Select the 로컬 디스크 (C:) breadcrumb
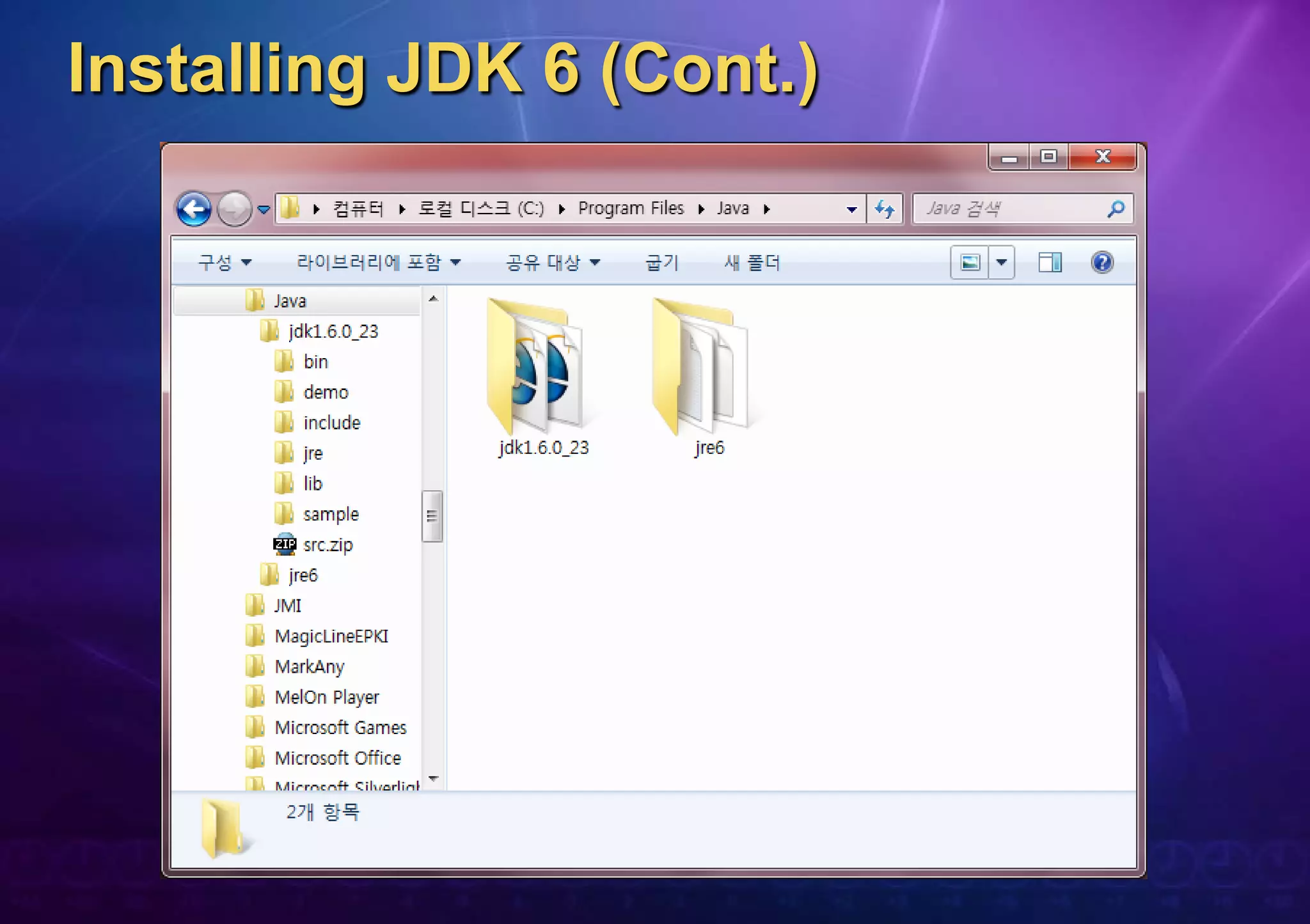The height and width of the screenshot is (924, 1310). tap(481, 208)
